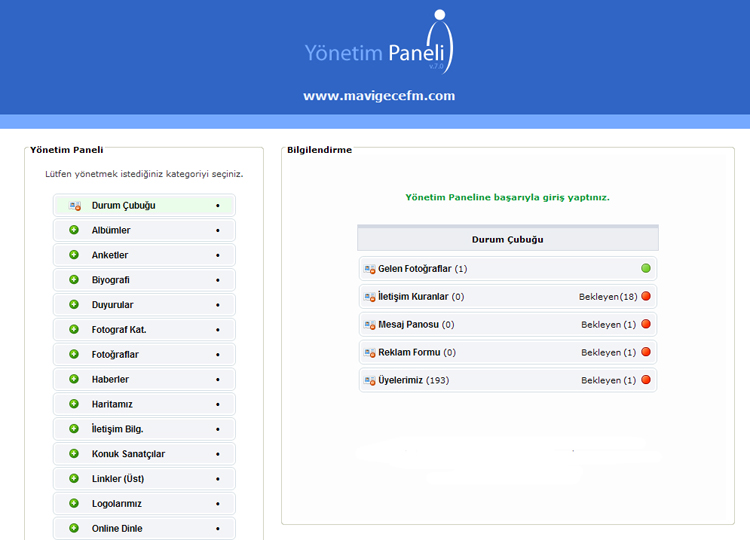Click the green plus icon beside Anketler
Screen dimensions: 750x540
[74, 255]
